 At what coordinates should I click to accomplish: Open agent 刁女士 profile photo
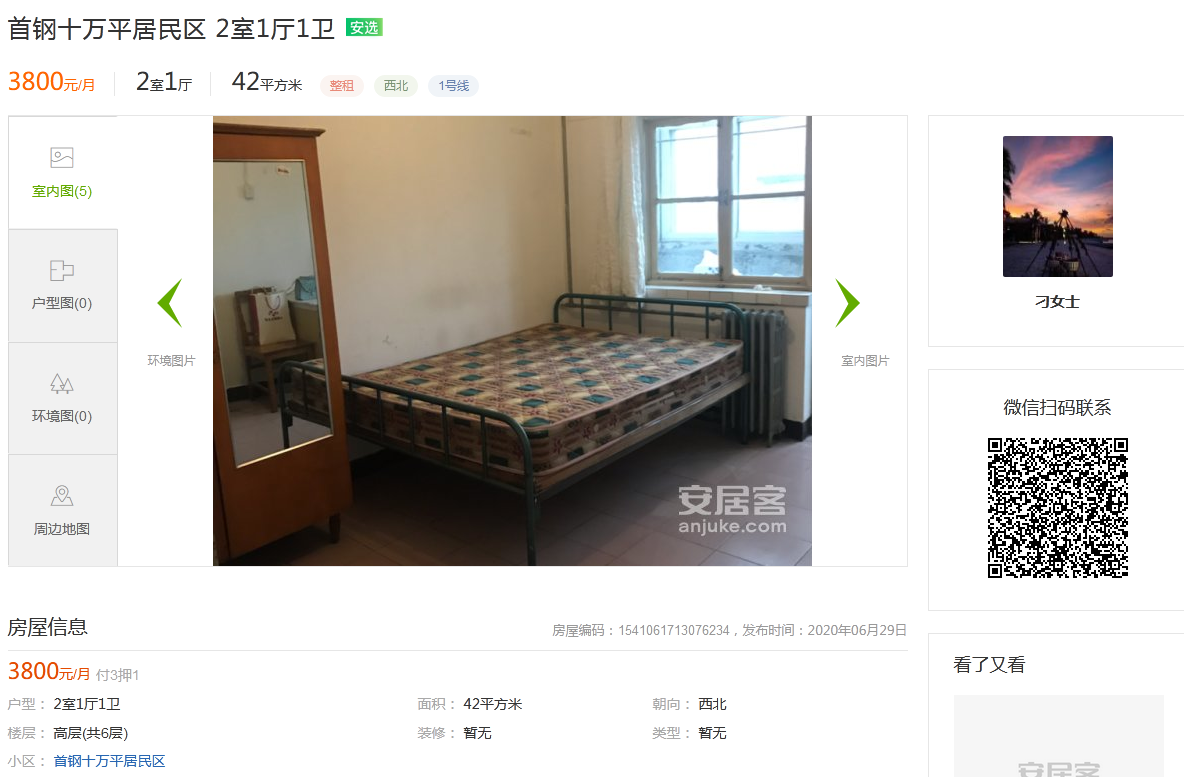pos(1058,206)
